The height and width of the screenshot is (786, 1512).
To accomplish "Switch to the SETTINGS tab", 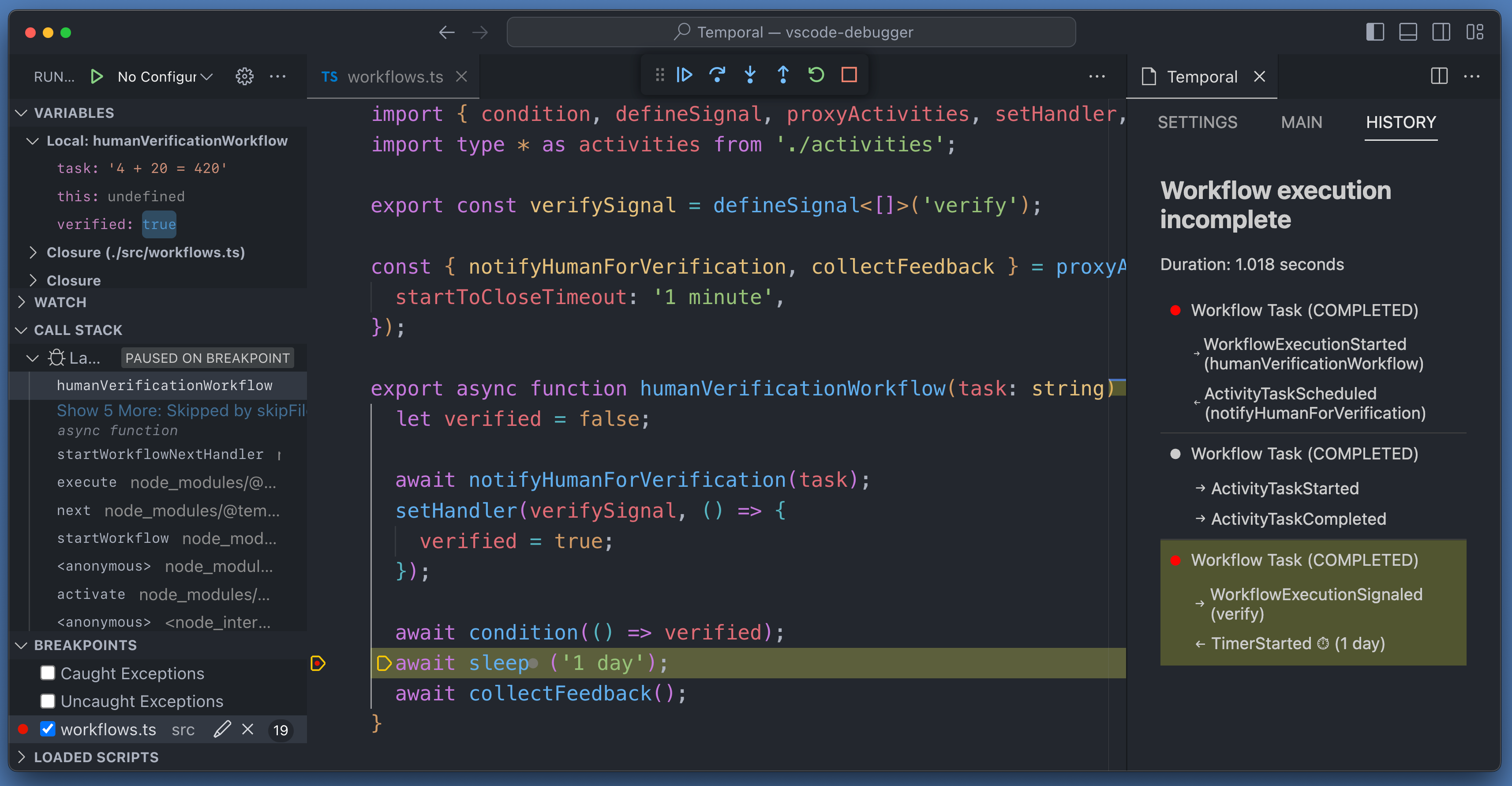I will (1198, 122).
